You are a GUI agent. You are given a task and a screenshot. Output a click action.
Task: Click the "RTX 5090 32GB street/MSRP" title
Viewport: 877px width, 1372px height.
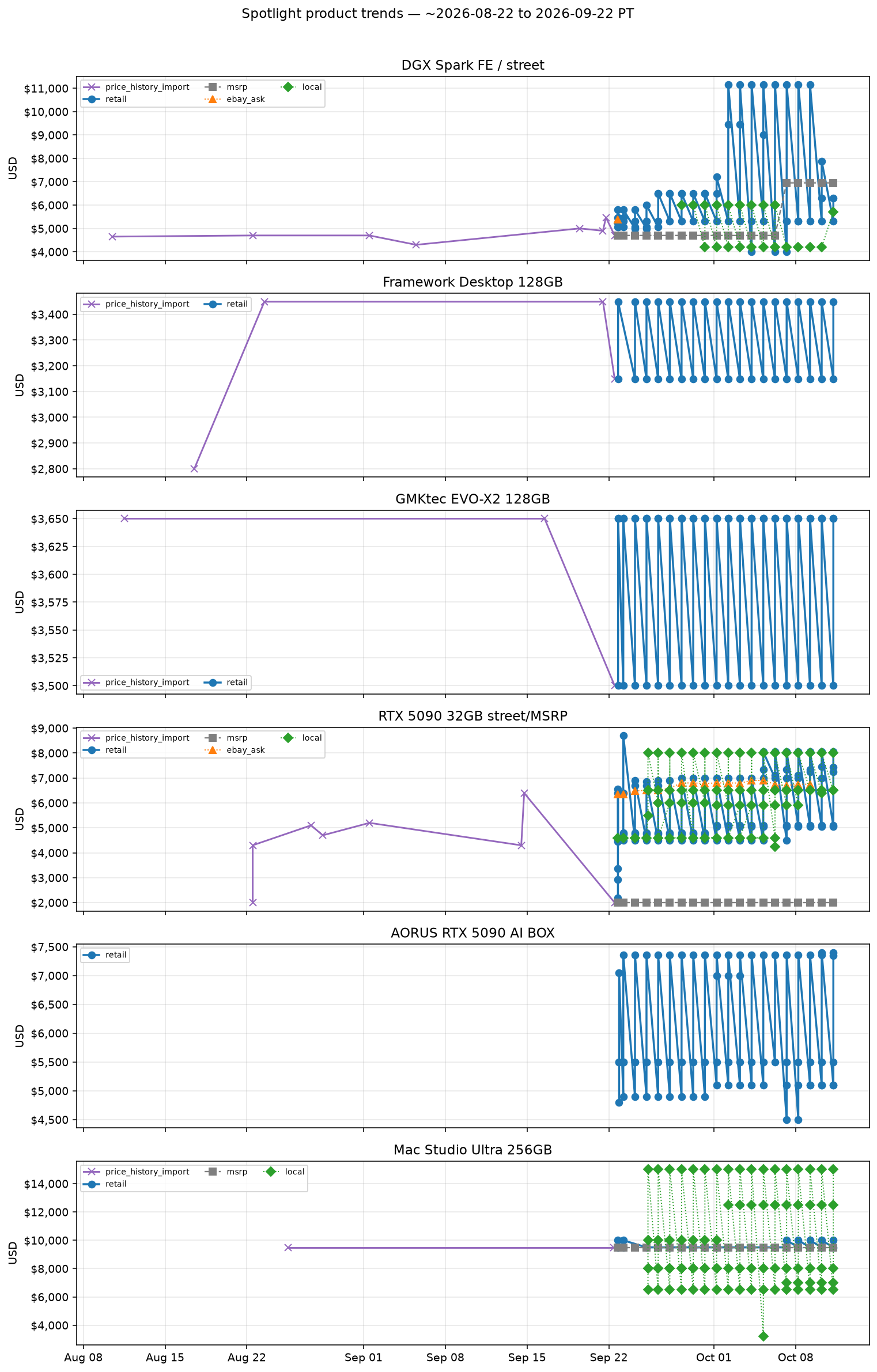pos(472,716)
